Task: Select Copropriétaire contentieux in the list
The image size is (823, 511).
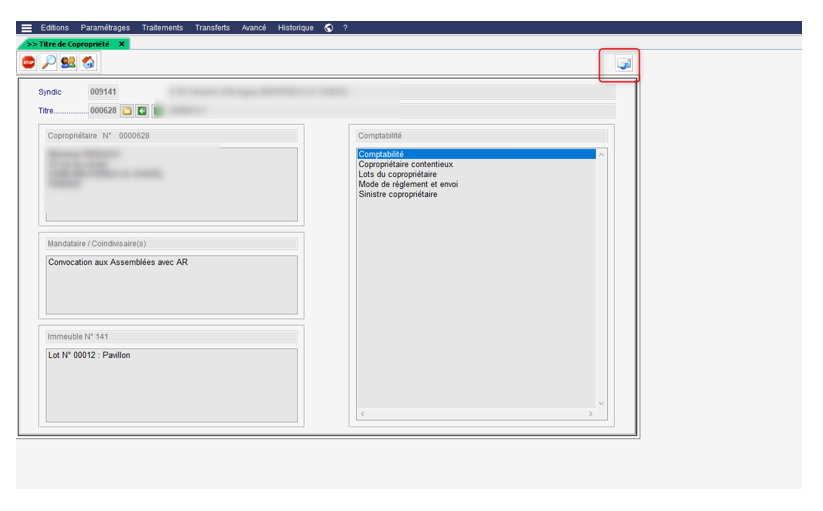Action: tap(405, 164)
